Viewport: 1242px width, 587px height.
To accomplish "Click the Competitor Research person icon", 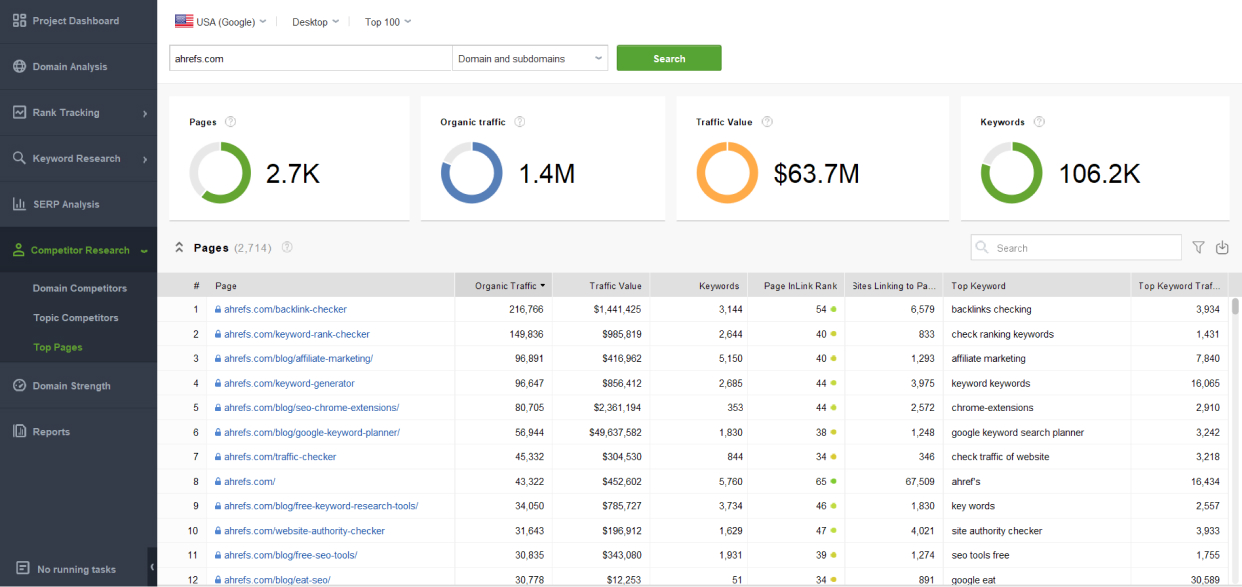I will click(x=18, y=251).
